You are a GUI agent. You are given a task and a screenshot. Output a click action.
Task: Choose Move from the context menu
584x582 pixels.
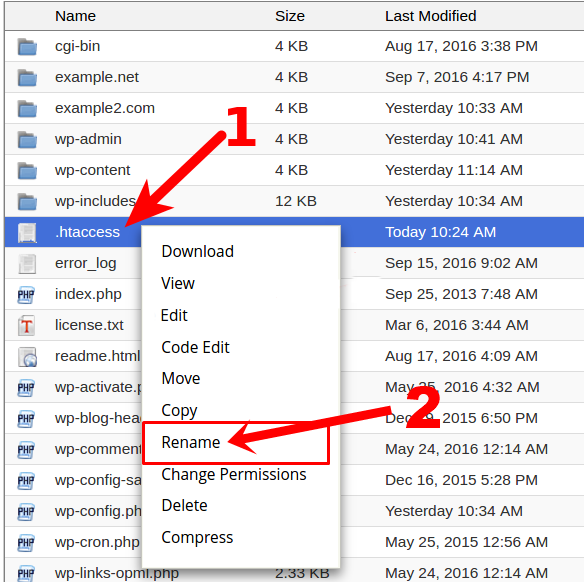click(x=181, y=378)
